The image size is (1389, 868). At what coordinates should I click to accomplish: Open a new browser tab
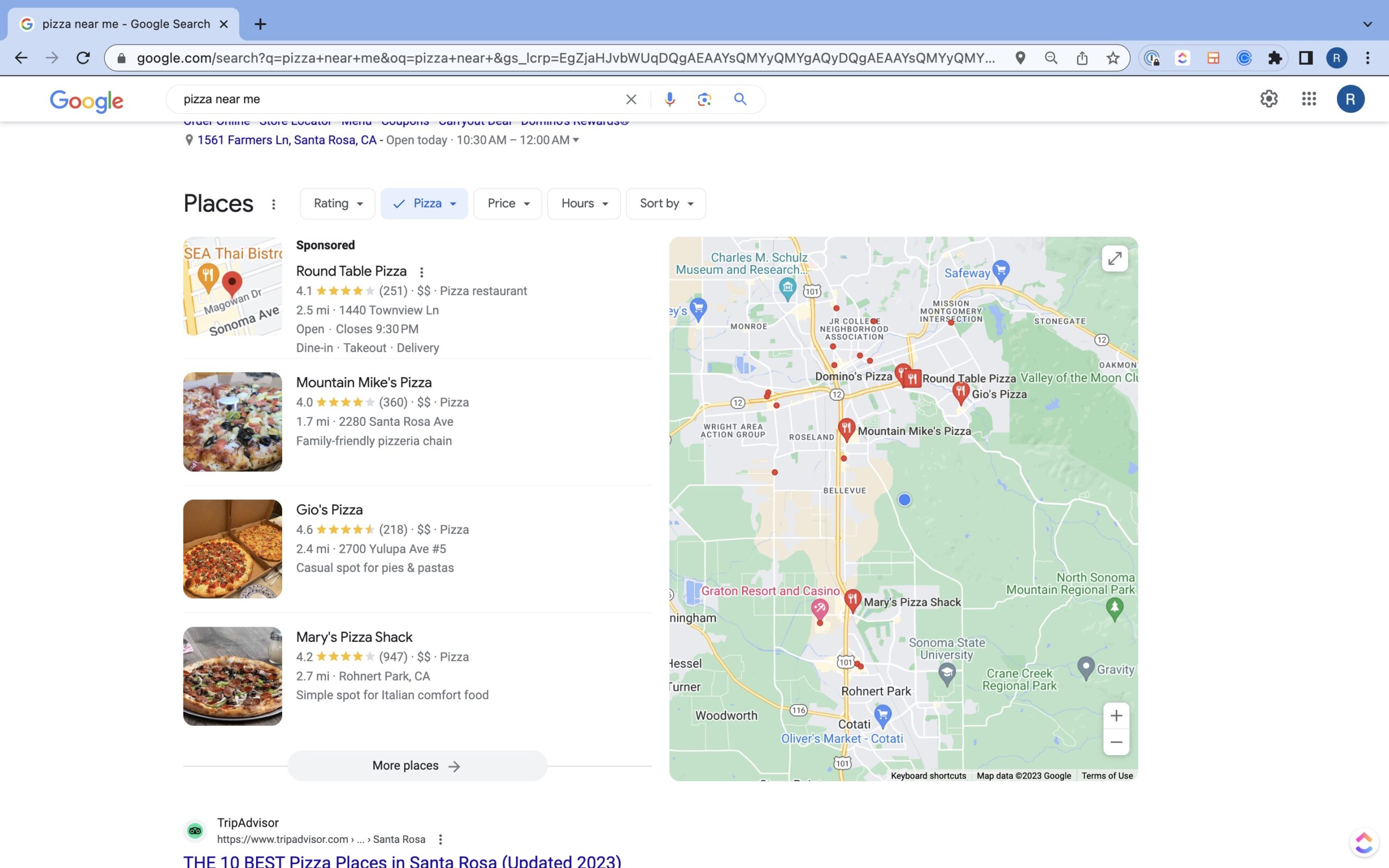coord(260,24)
